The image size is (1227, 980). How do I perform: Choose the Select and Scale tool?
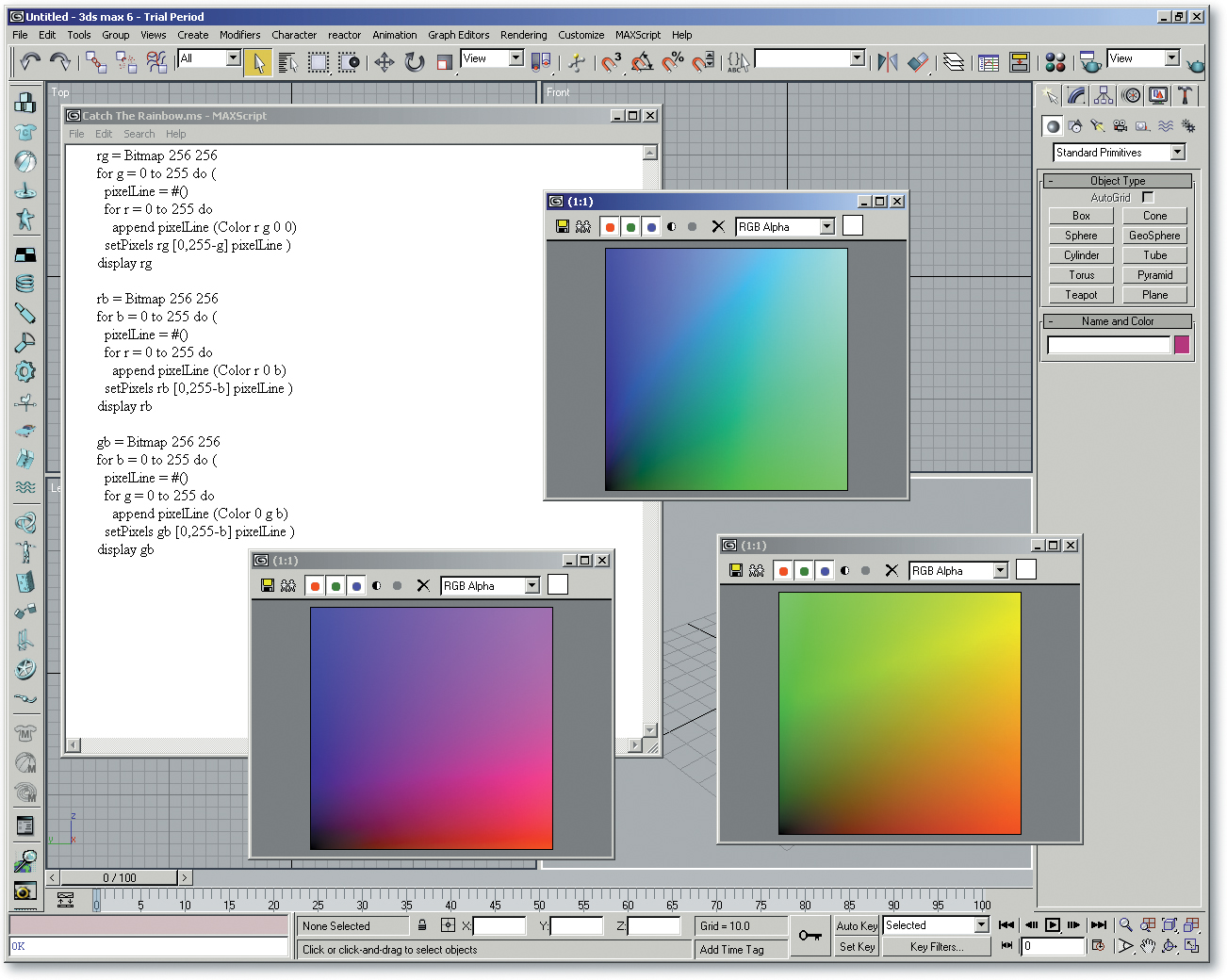click(444, 62)
